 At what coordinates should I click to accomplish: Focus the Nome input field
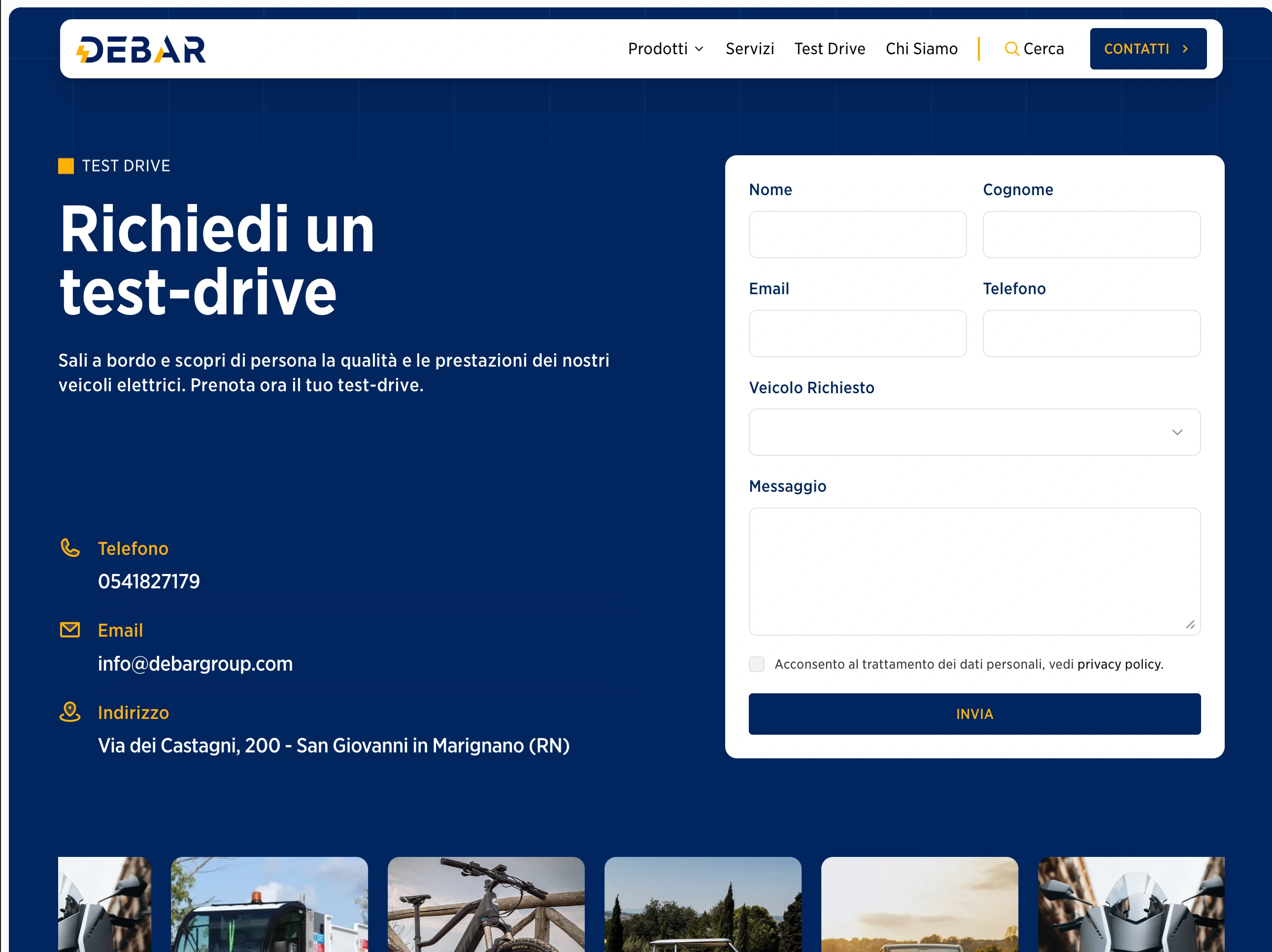[857, 235]
